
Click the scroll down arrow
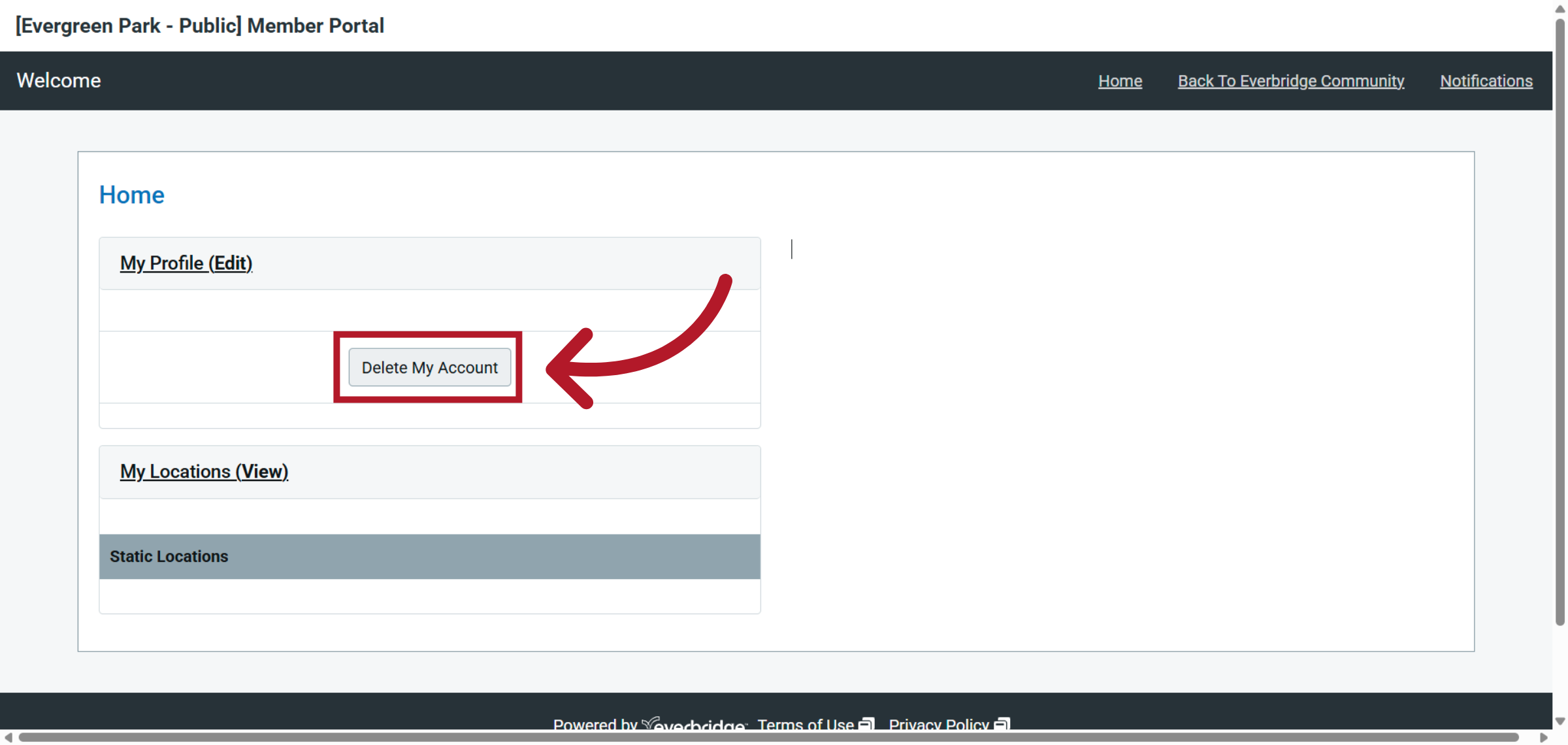1560,721
